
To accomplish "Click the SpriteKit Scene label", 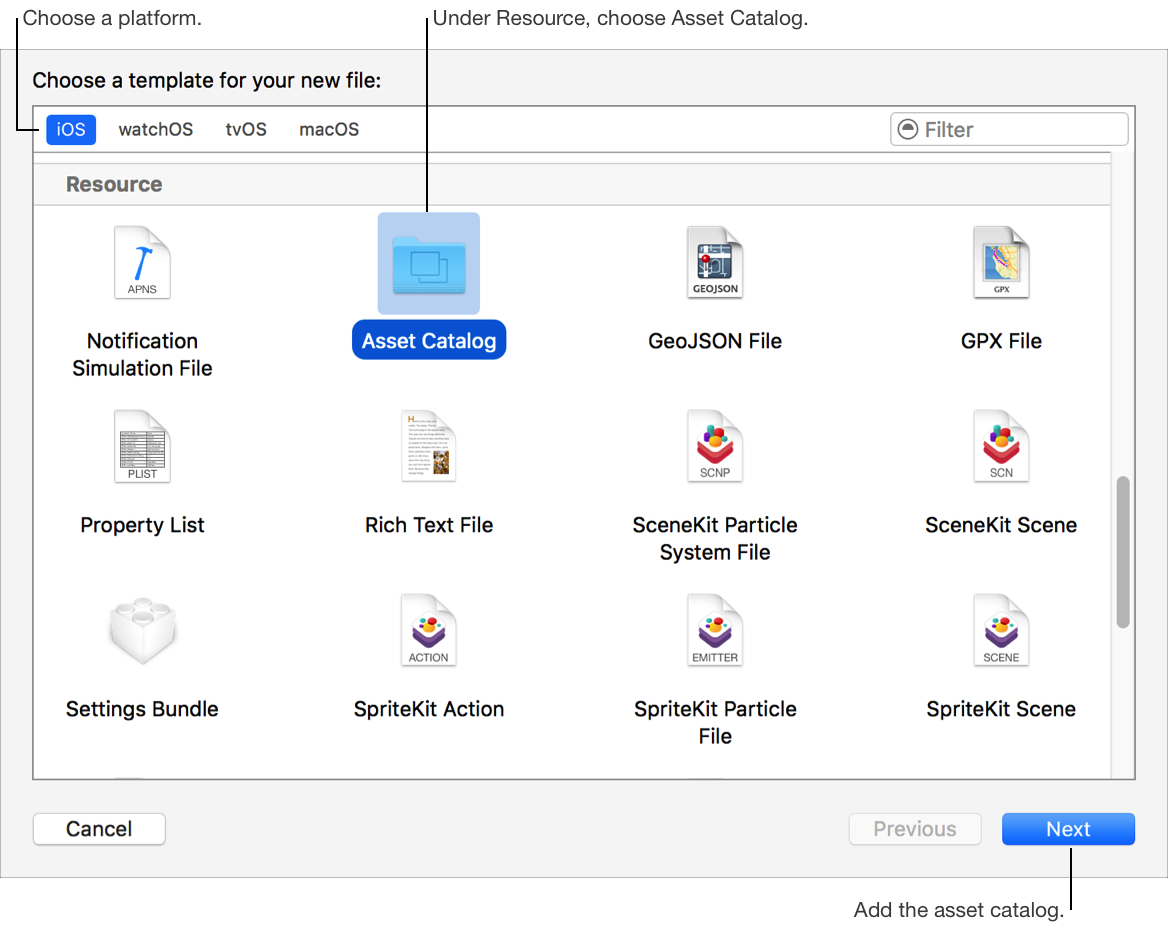I will click(1001, 709).
